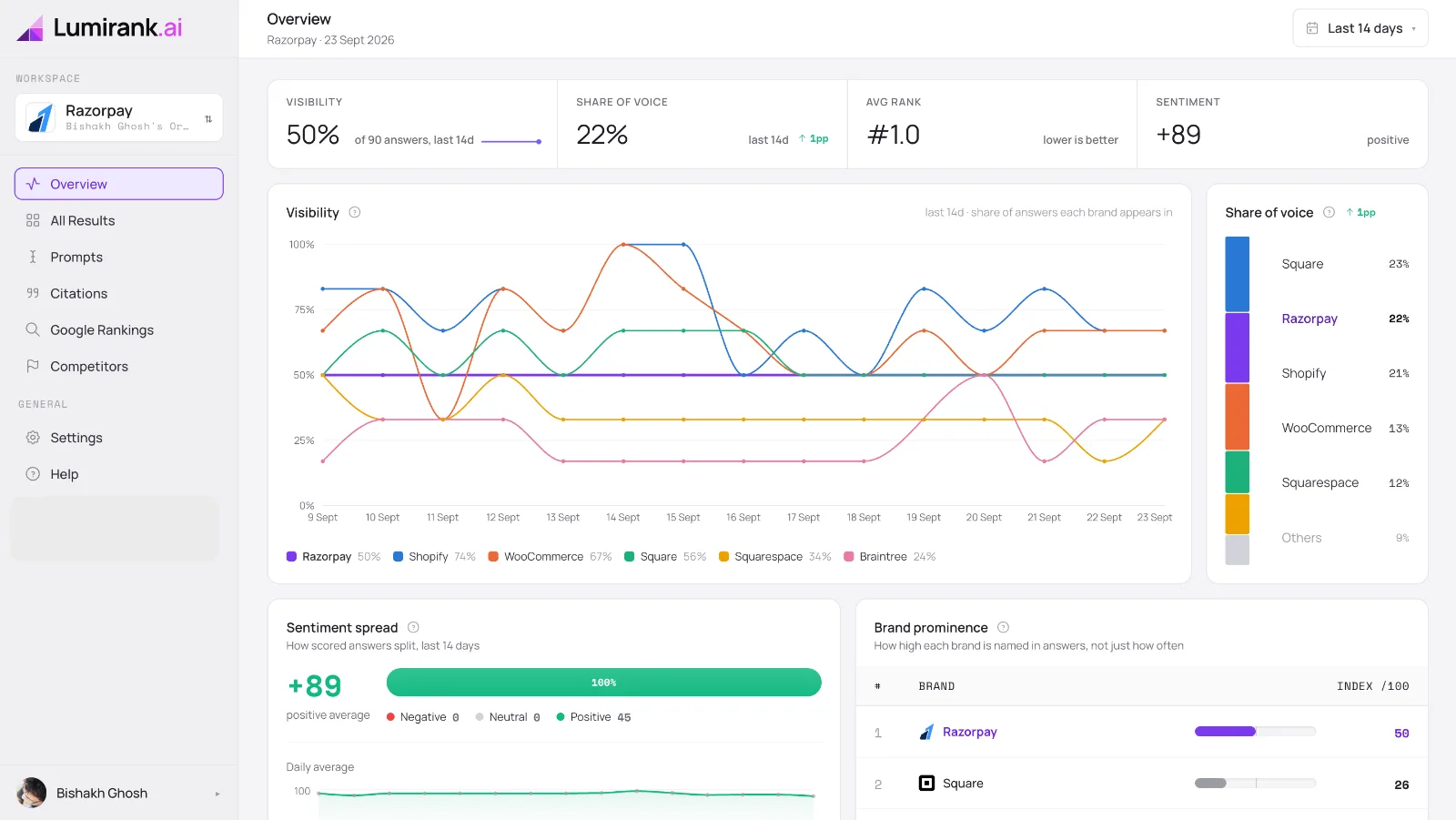Click the Share of voice info icon
Image resolution: width=1456 pixels, height=820 pixels.
pos(1329,212)
